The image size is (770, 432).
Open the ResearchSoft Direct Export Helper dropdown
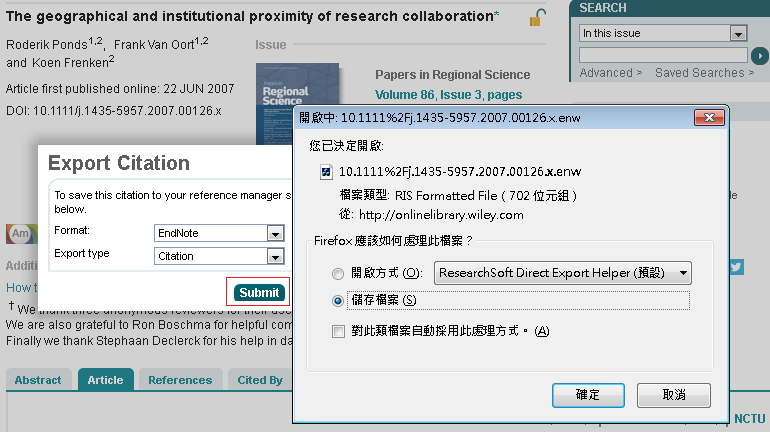[x=563, y=273]
